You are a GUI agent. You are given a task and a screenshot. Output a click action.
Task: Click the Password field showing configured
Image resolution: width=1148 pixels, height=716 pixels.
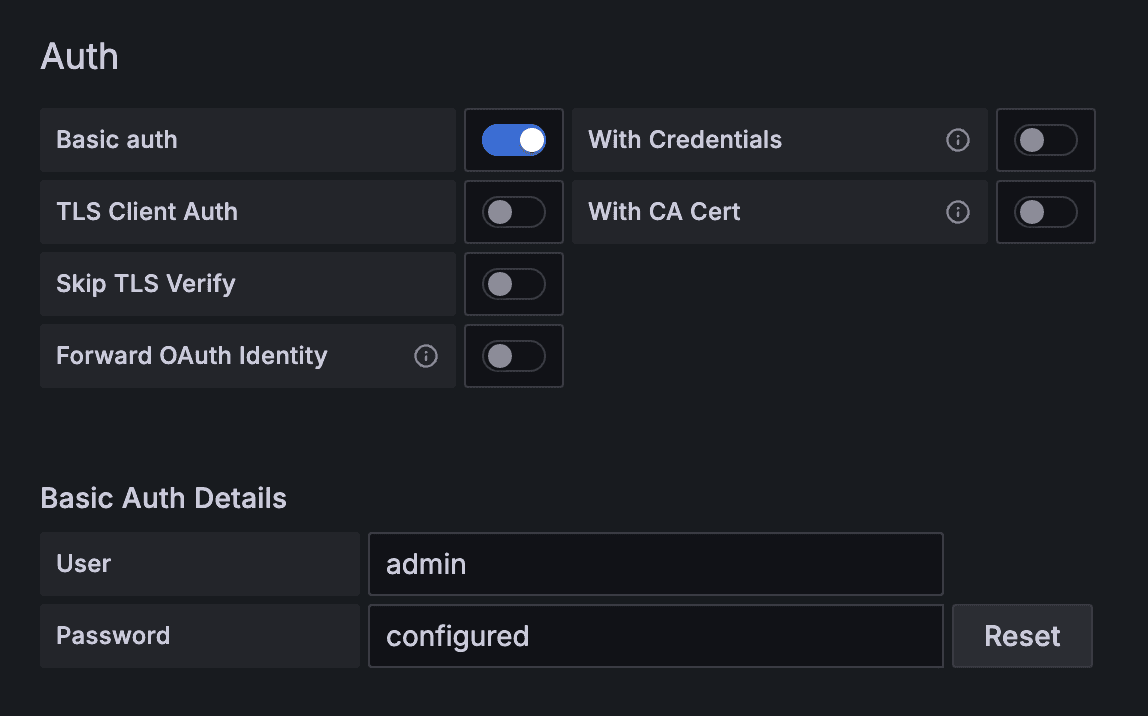pos(655,635)
